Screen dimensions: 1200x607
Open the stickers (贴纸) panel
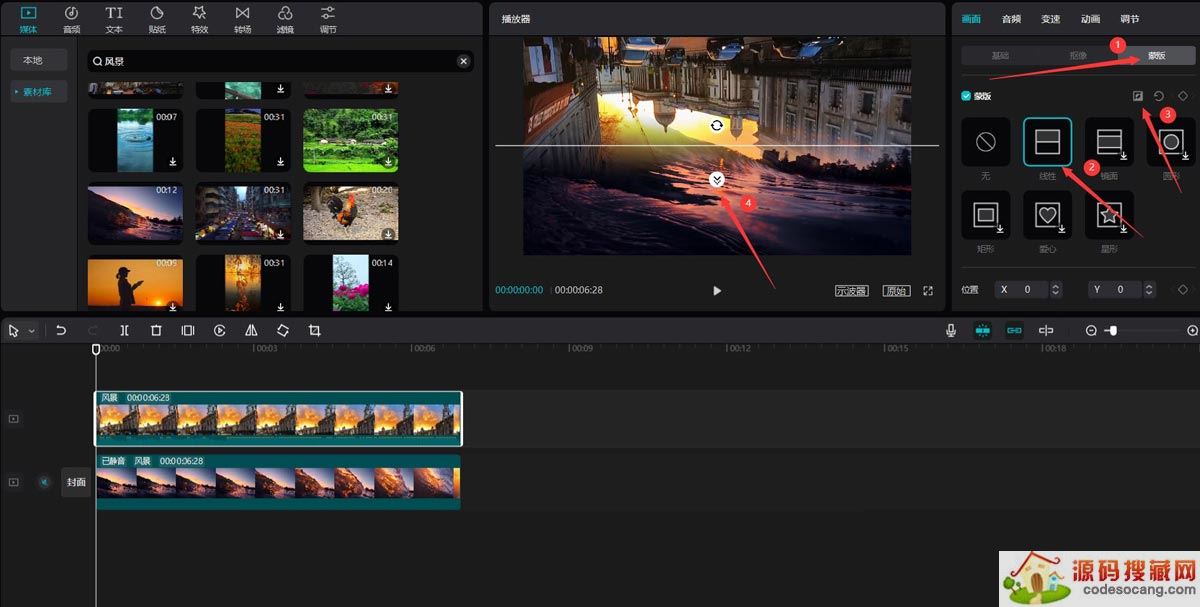[157, 18]
